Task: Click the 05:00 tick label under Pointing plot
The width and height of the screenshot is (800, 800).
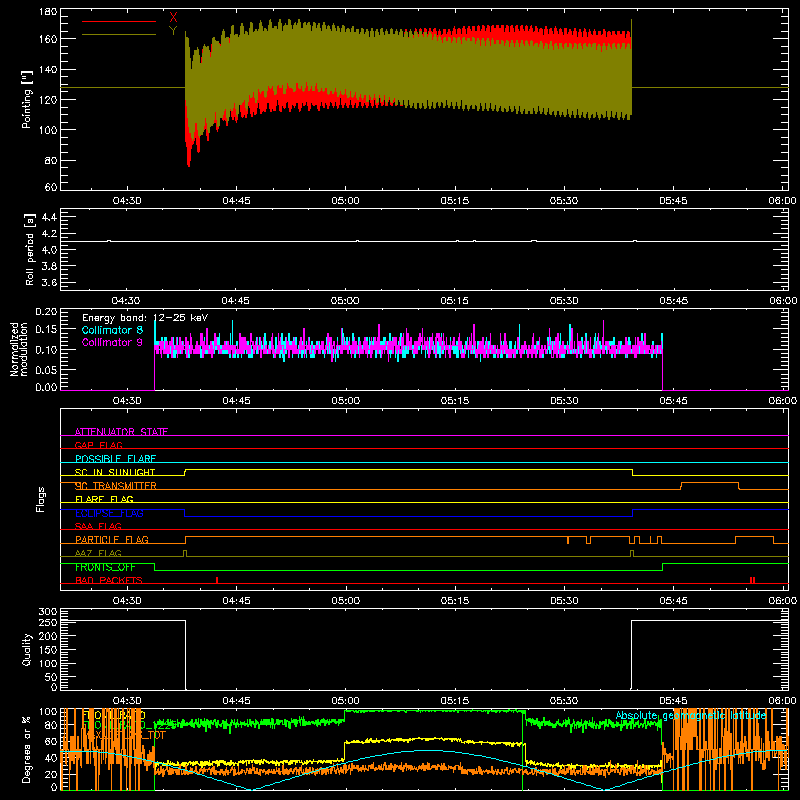Action: pos(345,201)
